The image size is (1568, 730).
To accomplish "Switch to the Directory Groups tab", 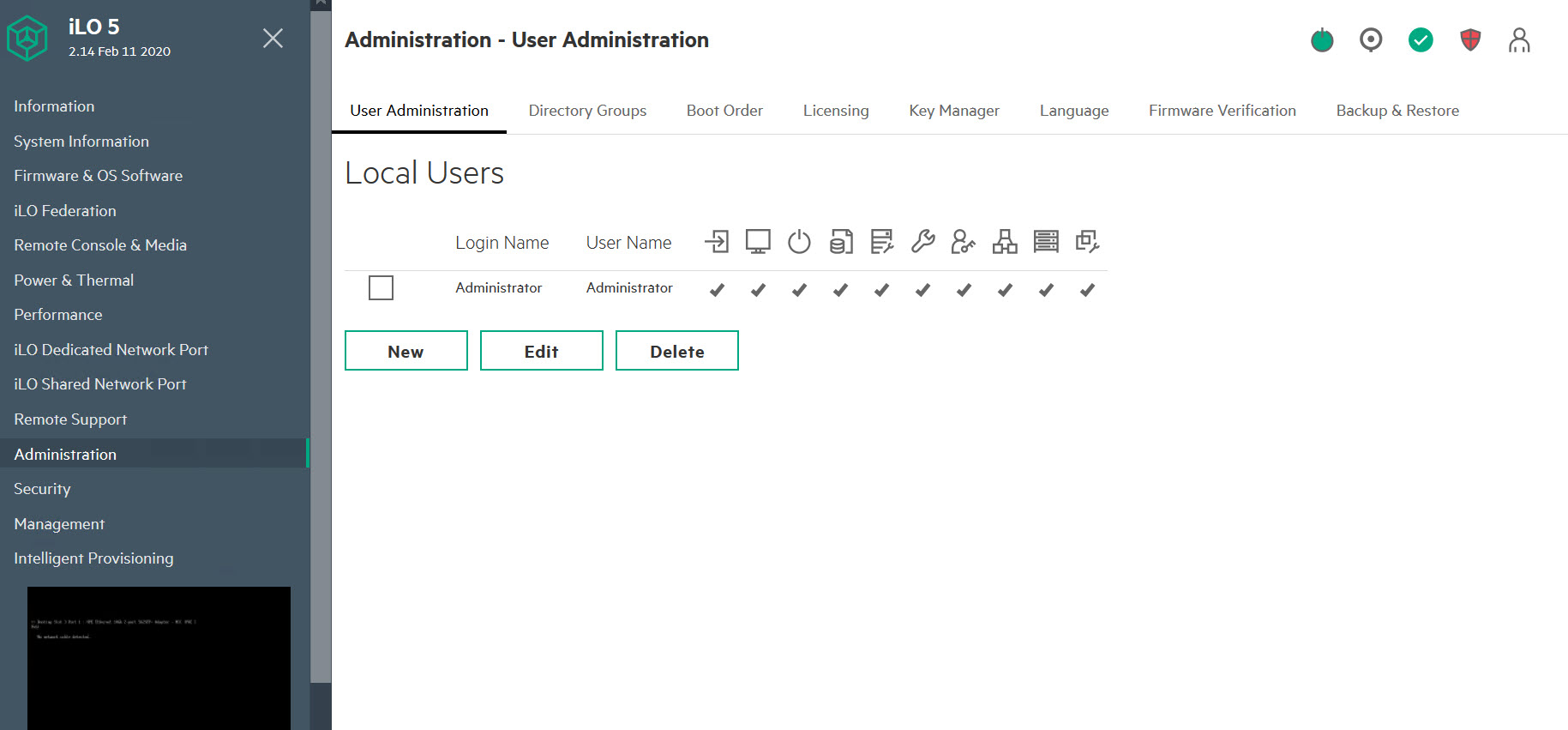I will [587, 111].
